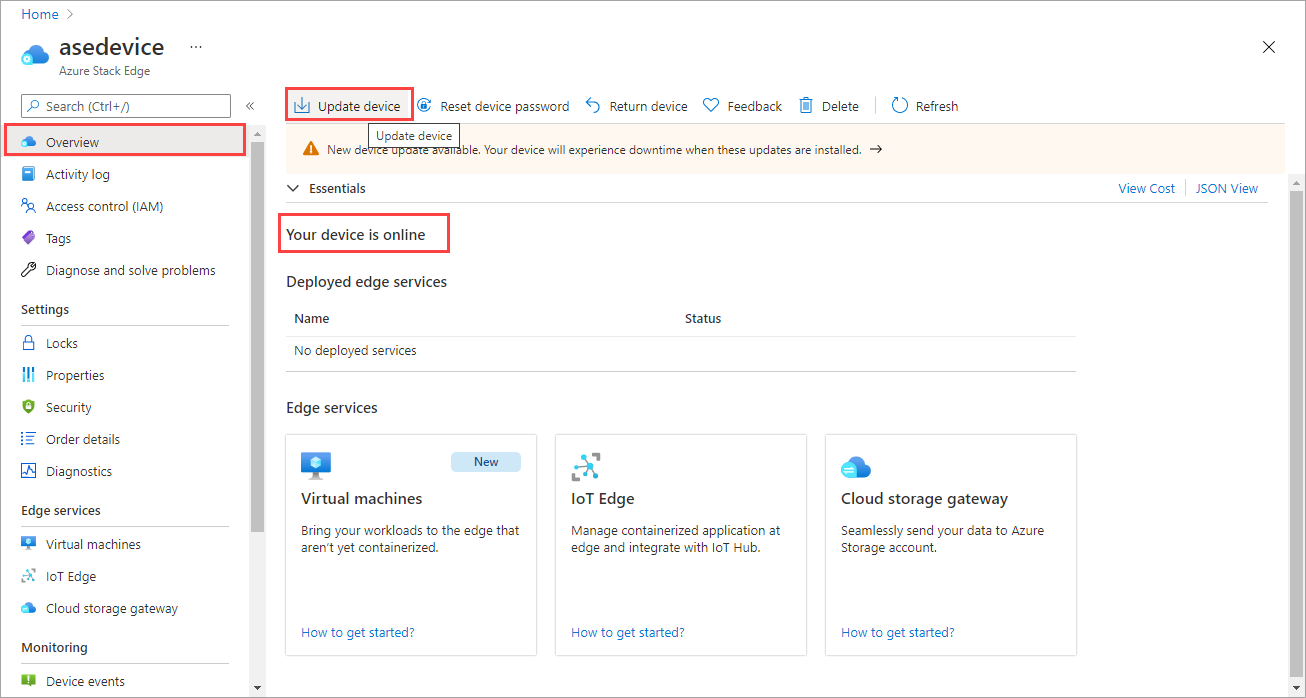This screenshot has height=698, width=1306.
Task: Open the ellipsis menu next to asedevice
Action: [195, 47]
